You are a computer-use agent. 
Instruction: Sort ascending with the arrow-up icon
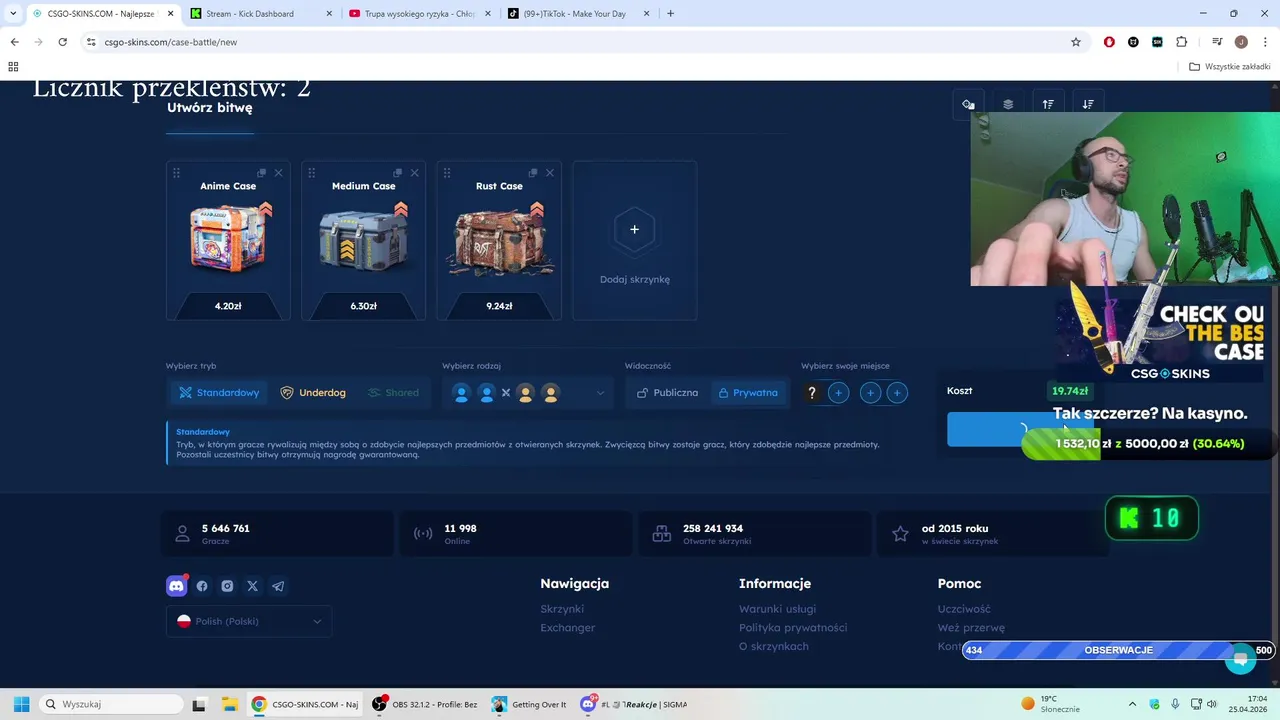tap(1048, 104)
